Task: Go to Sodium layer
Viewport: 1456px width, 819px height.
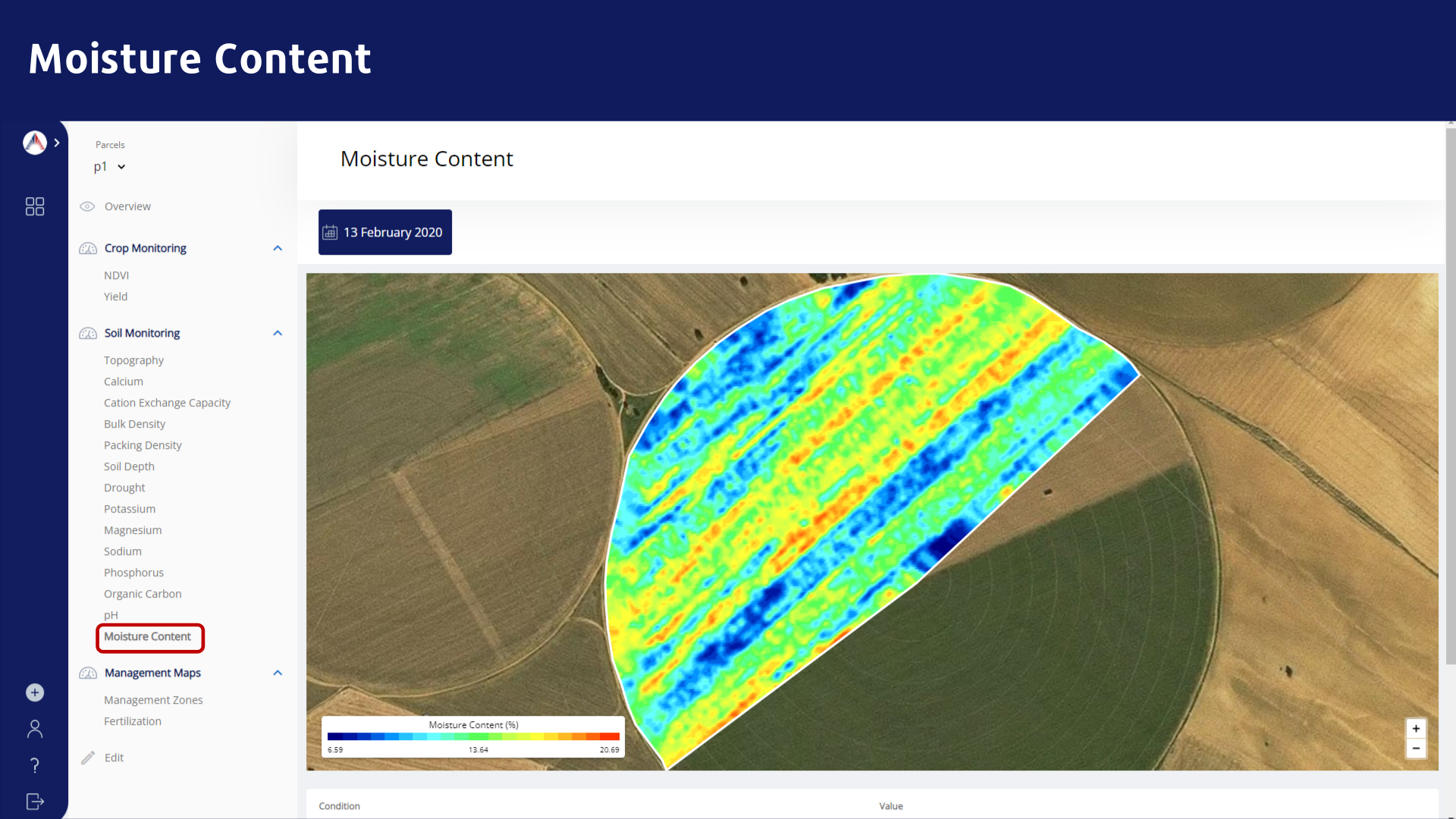Action: pos(123,551)
